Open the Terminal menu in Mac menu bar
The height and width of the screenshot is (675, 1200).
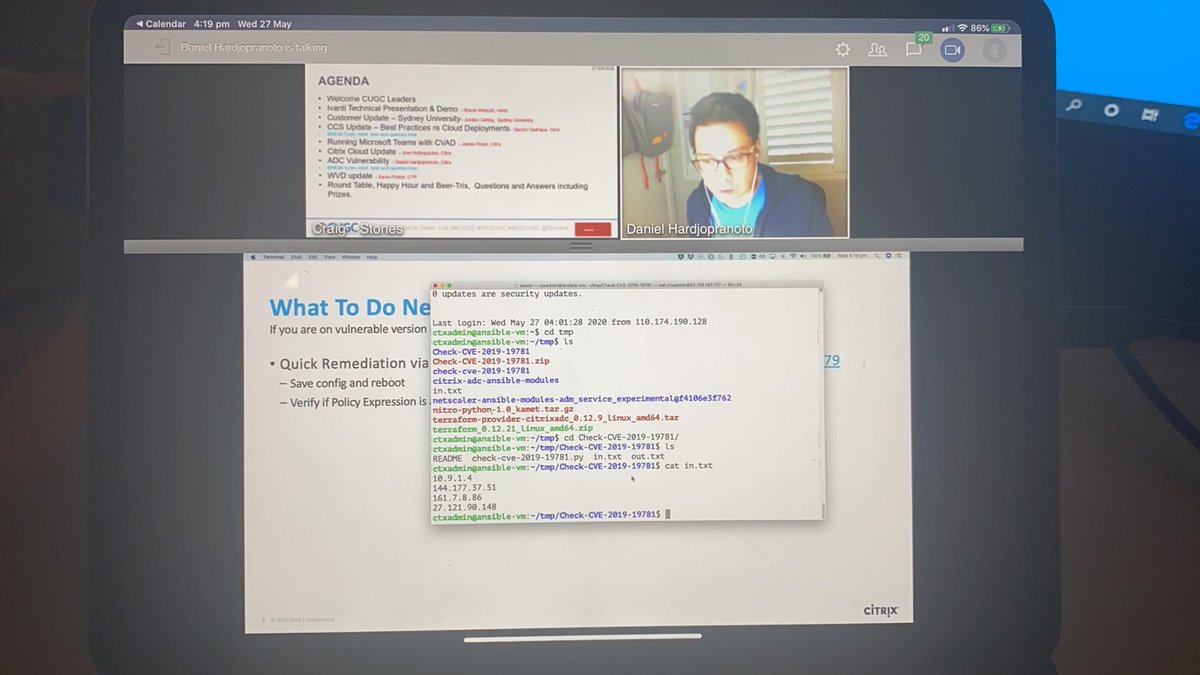[x=273, y=257]
